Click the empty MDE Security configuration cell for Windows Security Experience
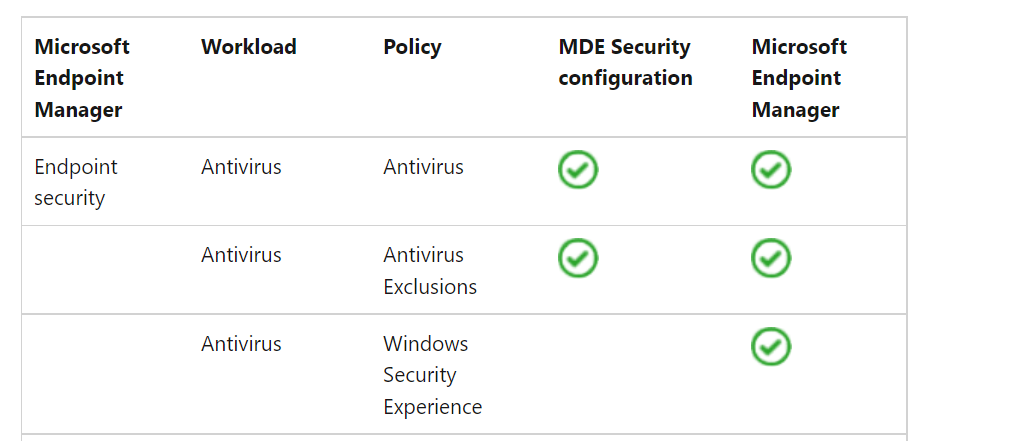The image size is (1031, 441). [x=640, y=375]
